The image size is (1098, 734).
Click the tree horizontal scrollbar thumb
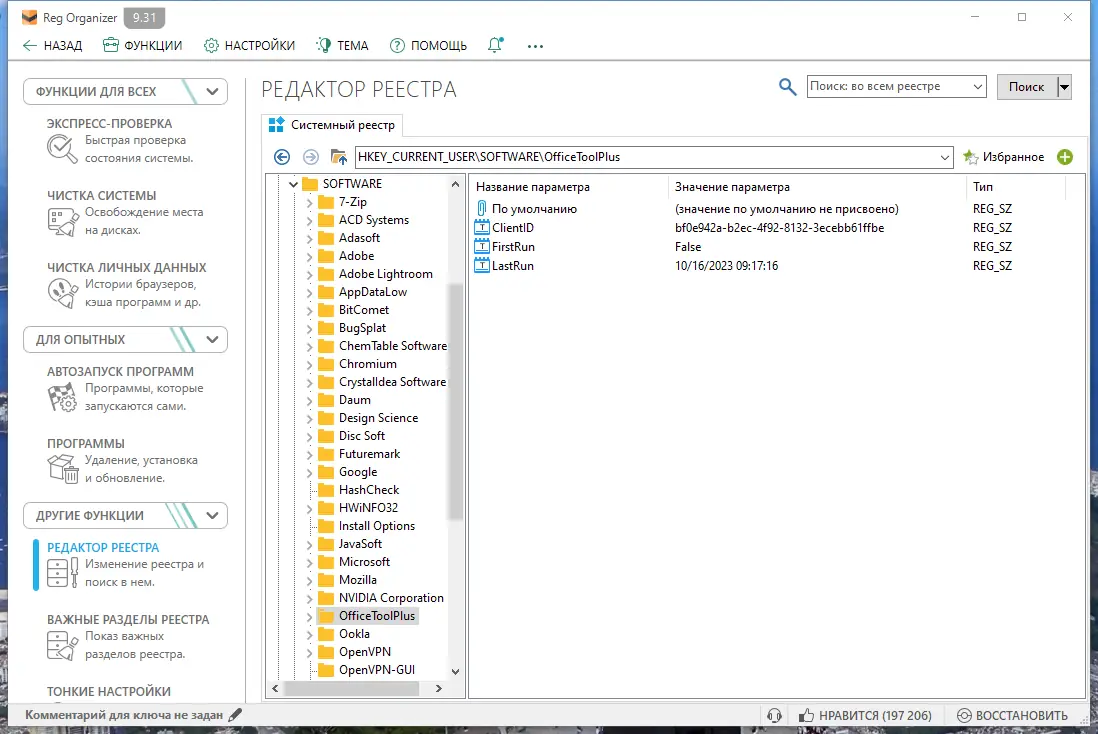(352, 688)
